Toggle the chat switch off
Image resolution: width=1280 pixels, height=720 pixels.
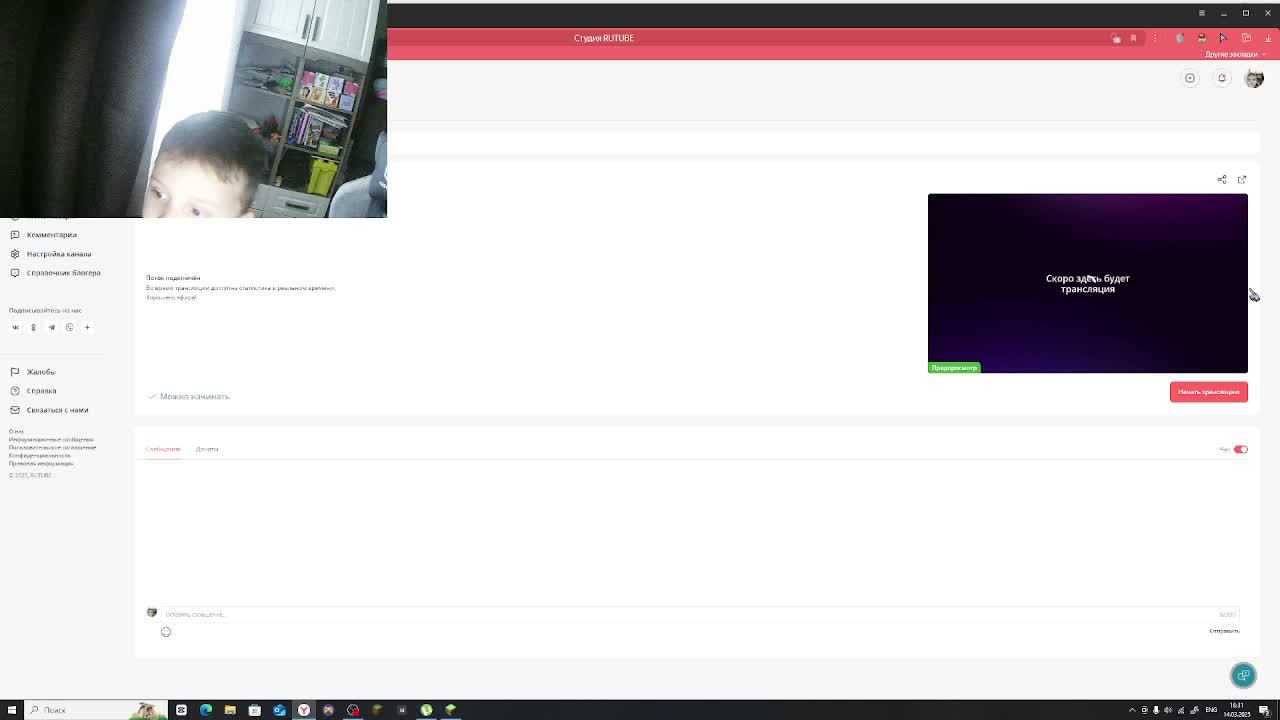pos(1240,450)
